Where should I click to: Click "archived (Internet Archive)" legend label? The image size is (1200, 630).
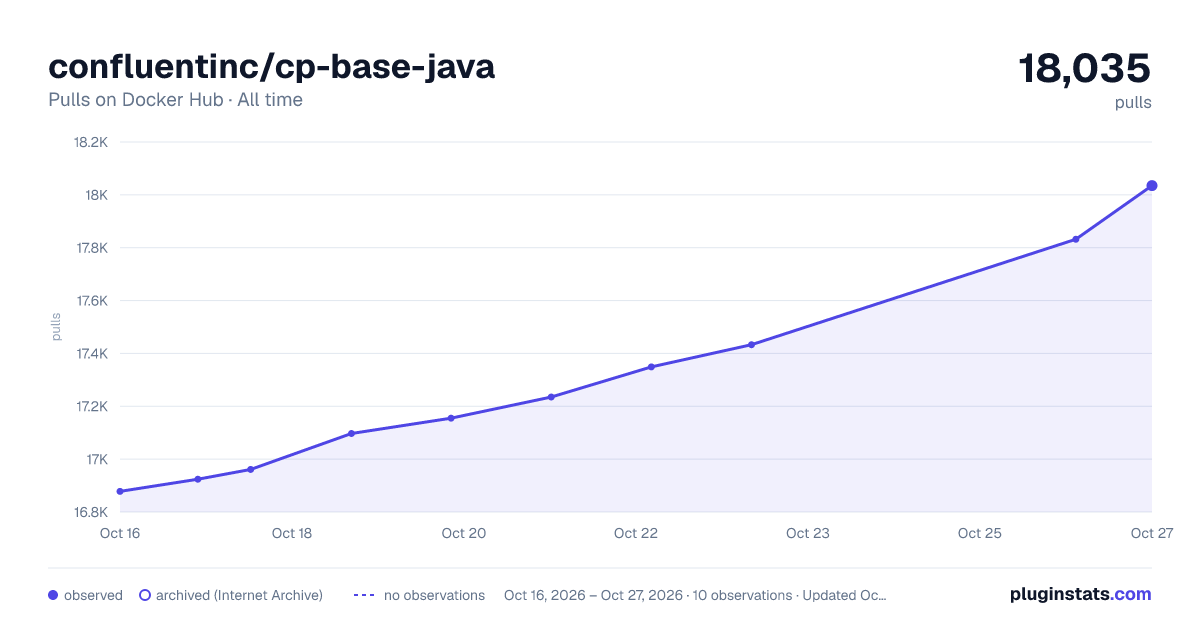239,595
